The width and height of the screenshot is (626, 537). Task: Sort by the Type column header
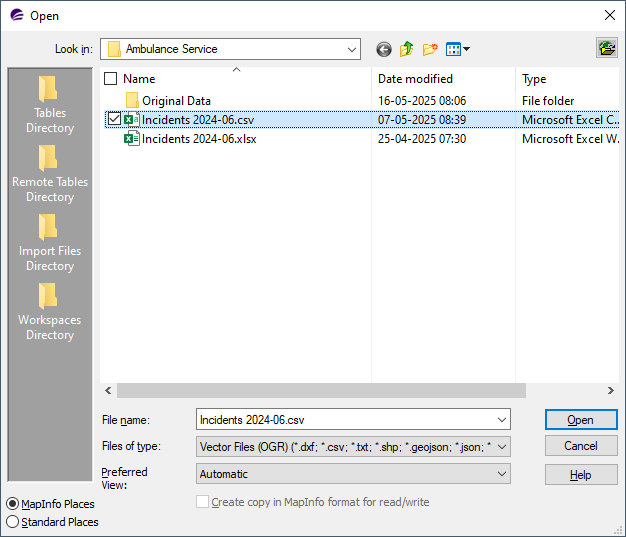point(534,79)
